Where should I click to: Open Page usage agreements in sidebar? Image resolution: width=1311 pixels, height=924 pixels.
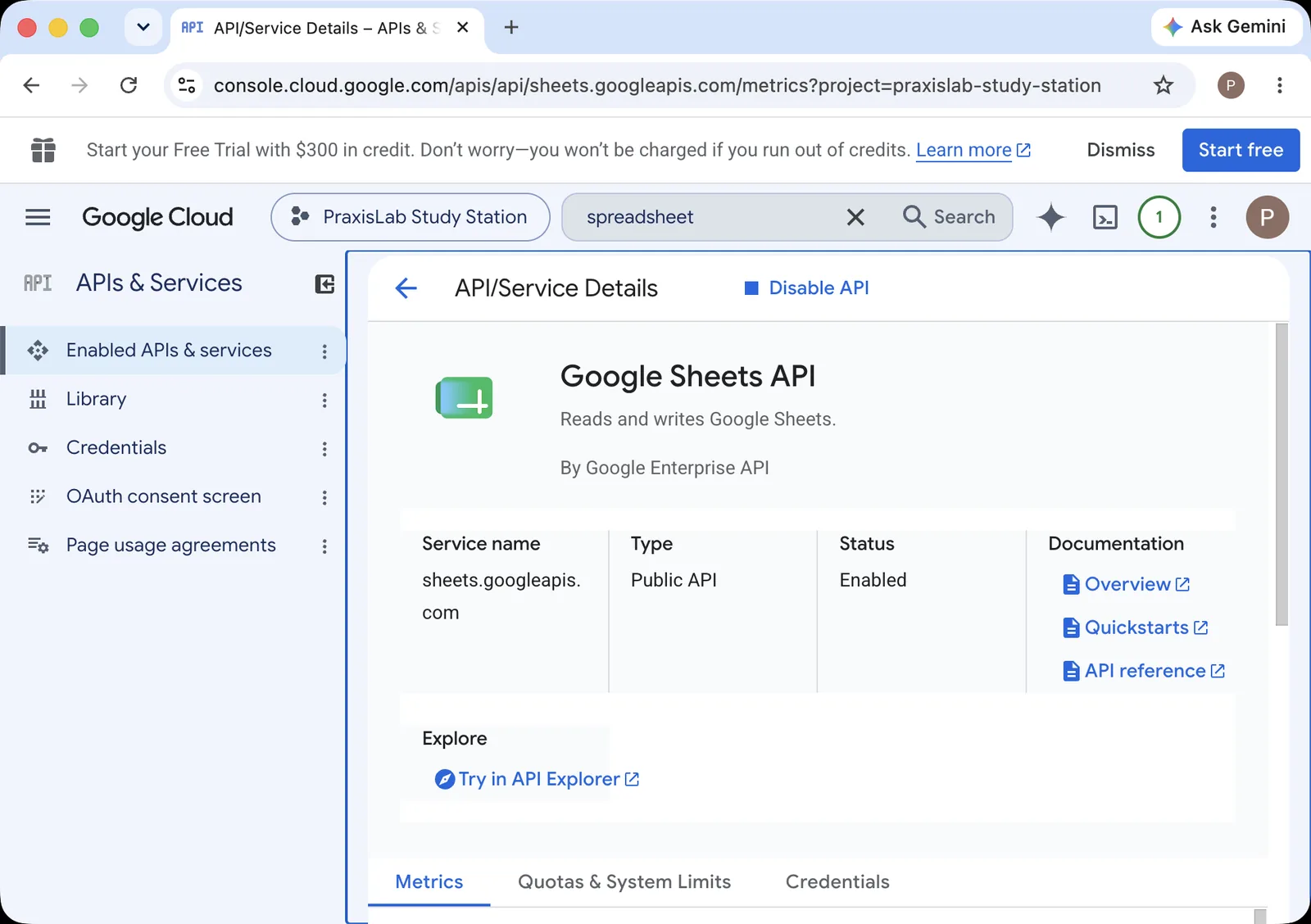171,546
